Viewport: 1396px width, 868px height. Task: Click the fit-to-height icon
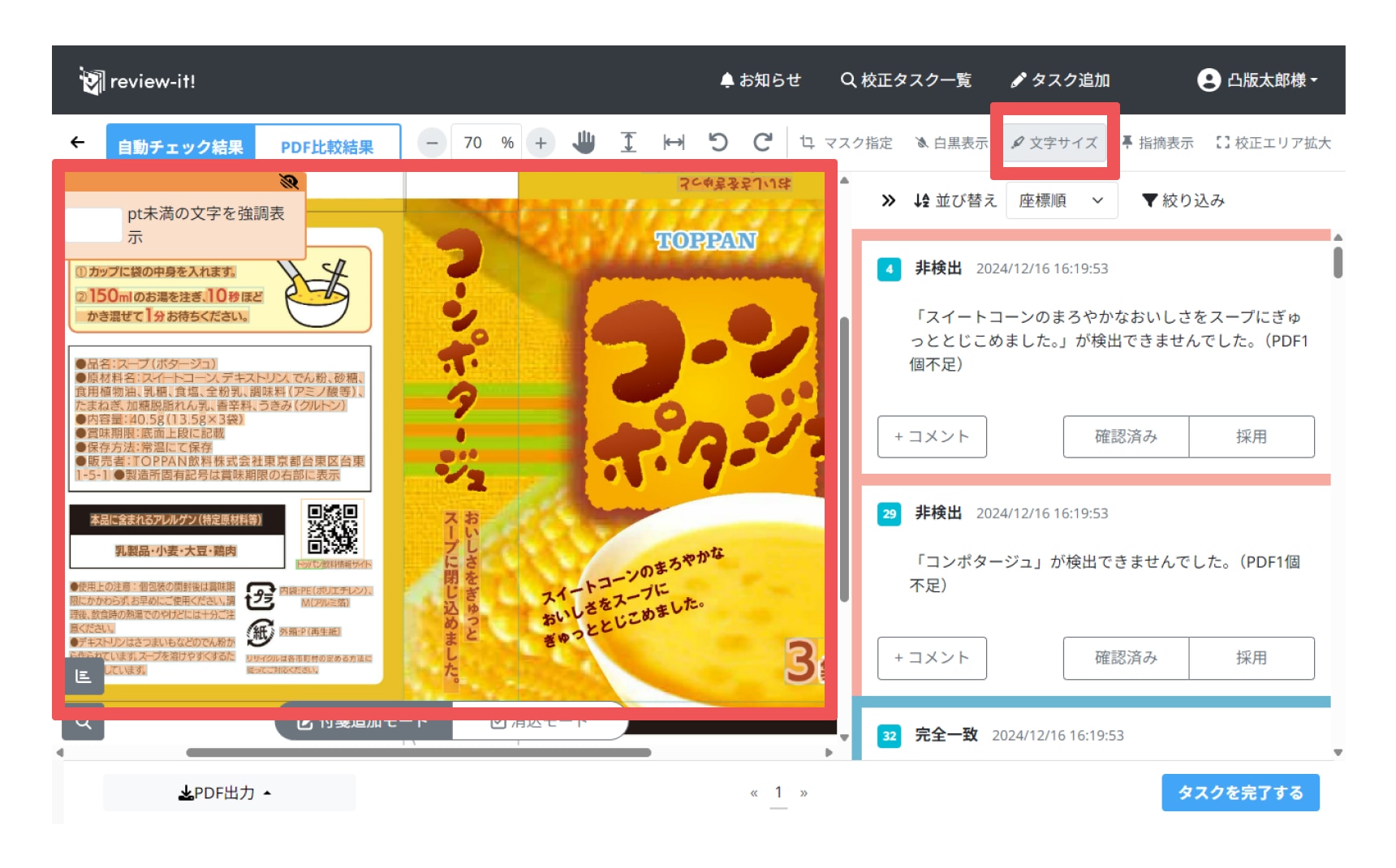tap(628, 143)
